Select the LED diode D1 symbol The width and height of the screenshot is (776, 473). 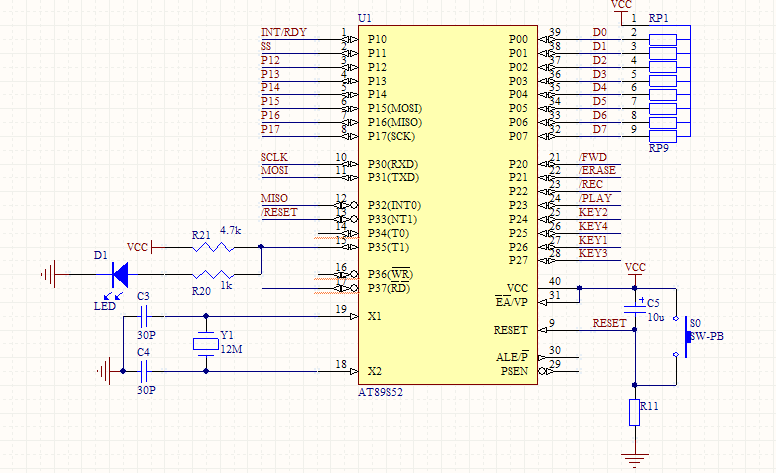(x=120, y=272)
